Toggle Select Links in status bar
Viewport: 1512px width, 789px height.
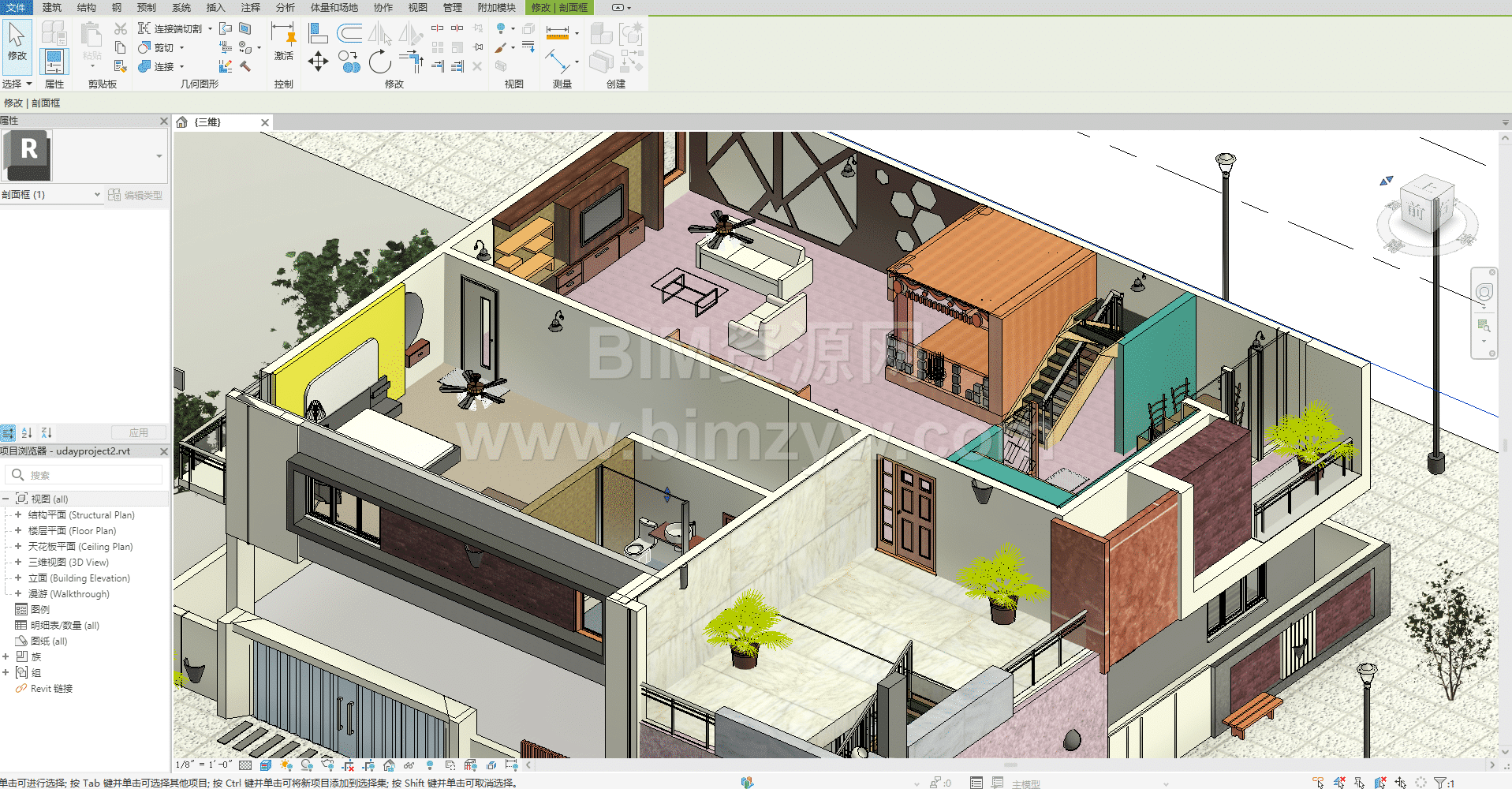click(x=1319, y=783)
